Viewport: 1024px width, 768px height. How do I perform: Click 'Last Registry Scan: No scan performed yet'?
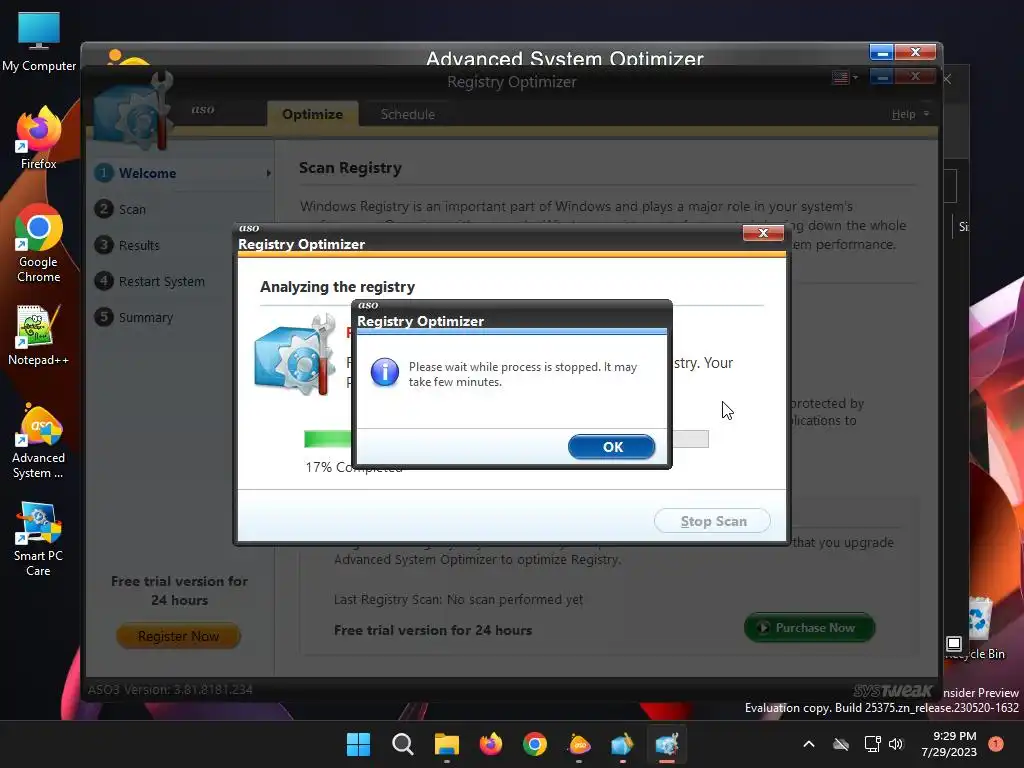tap(458, 600)
